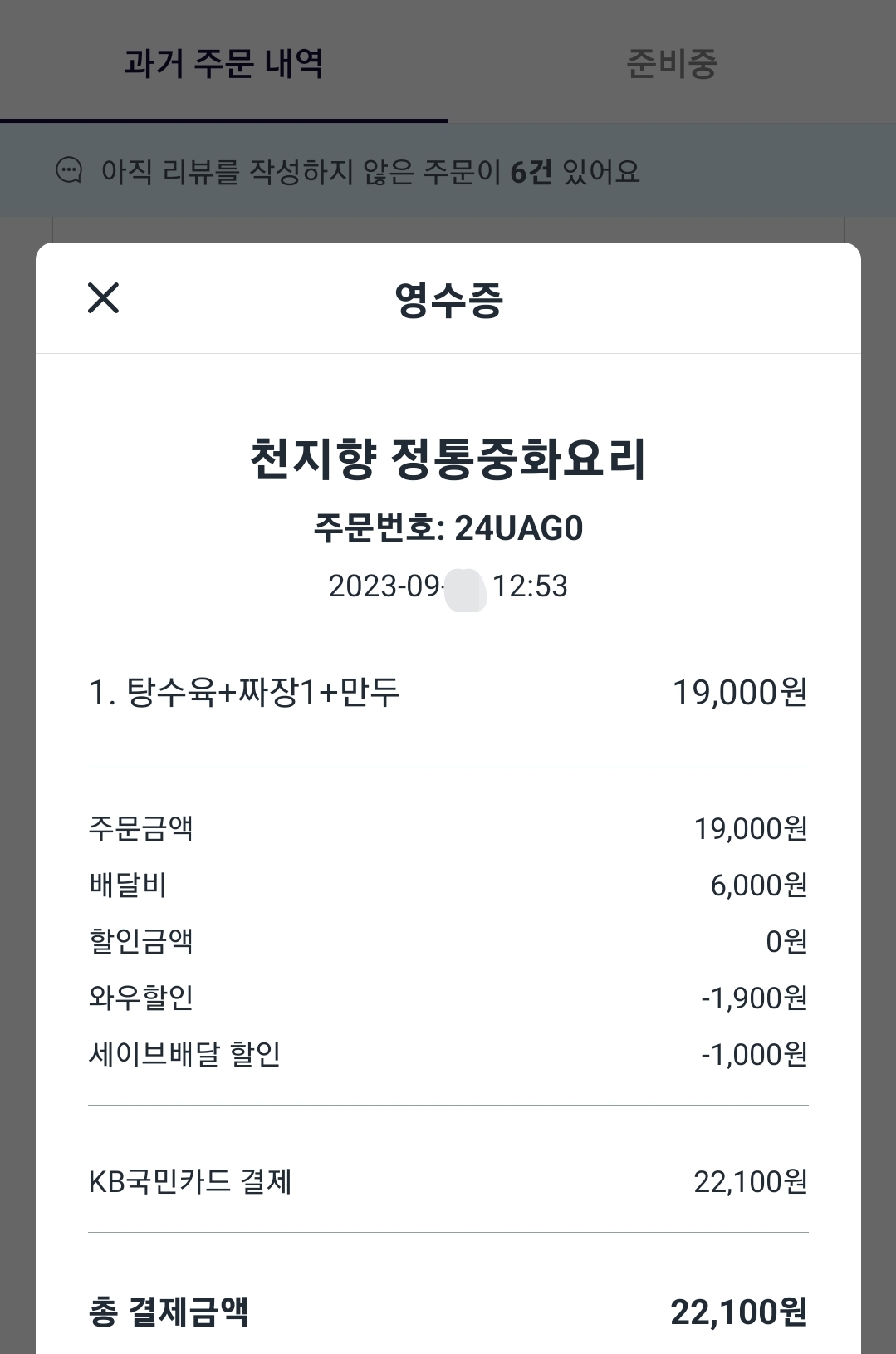This screenshot has width=896, height=1354.
Task: Select the 세이브배달 할인 label
Action: pyautogui.click(x=184, y=1054)
